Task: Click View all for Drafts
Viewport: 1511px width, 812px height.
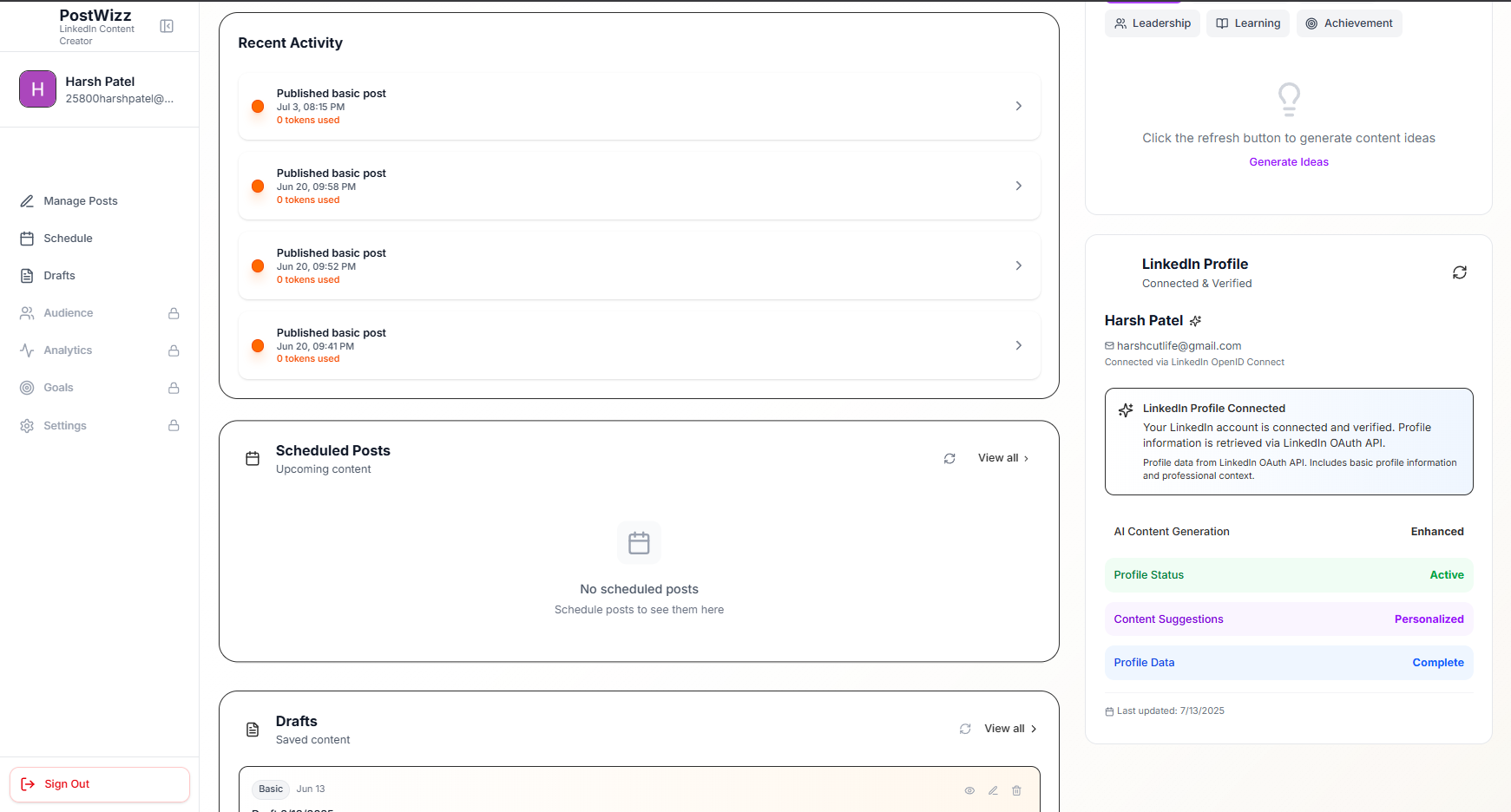Action: pos(1011,729)
